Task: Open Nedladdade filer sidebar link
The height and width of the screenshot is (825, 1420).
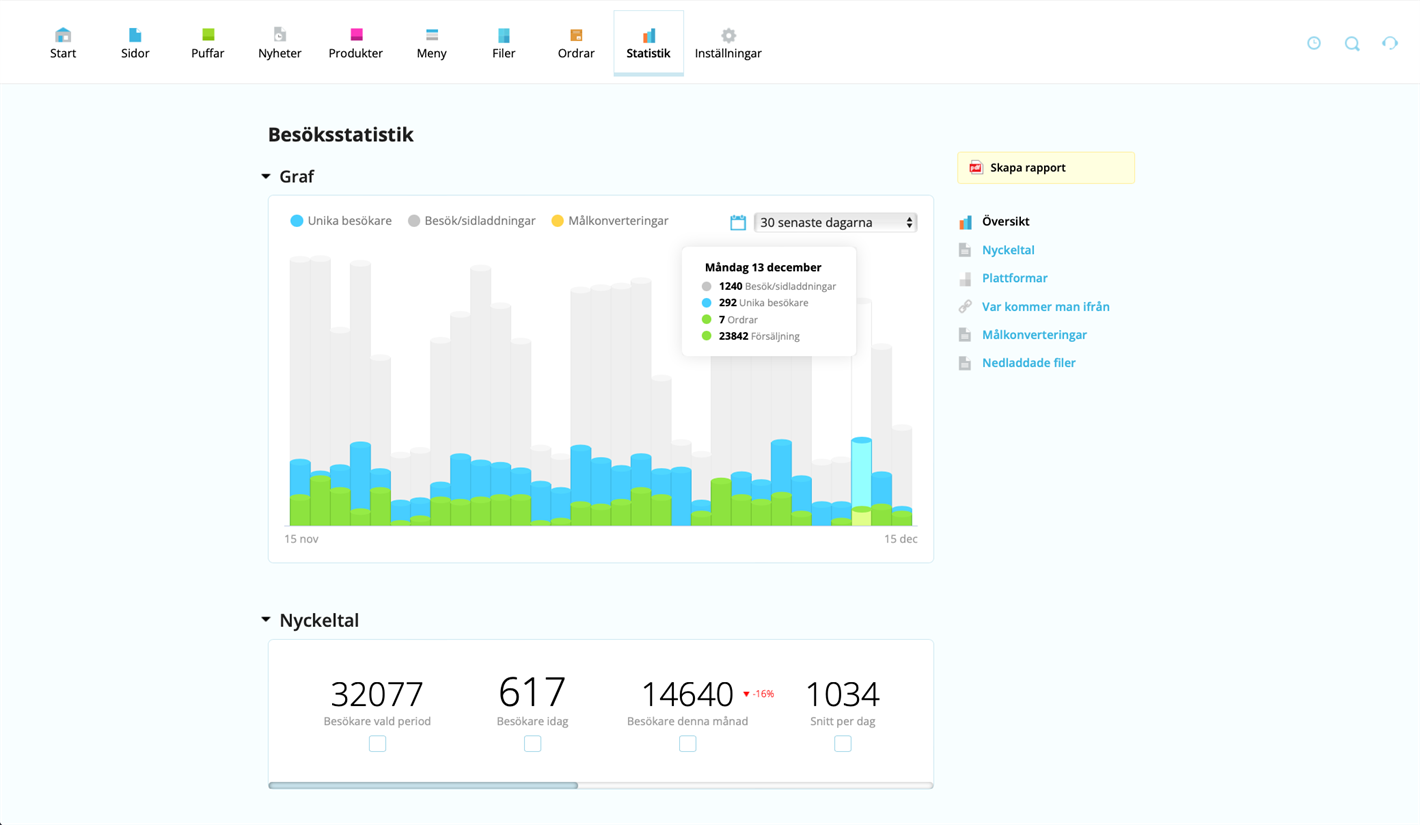Action: 1028,363
